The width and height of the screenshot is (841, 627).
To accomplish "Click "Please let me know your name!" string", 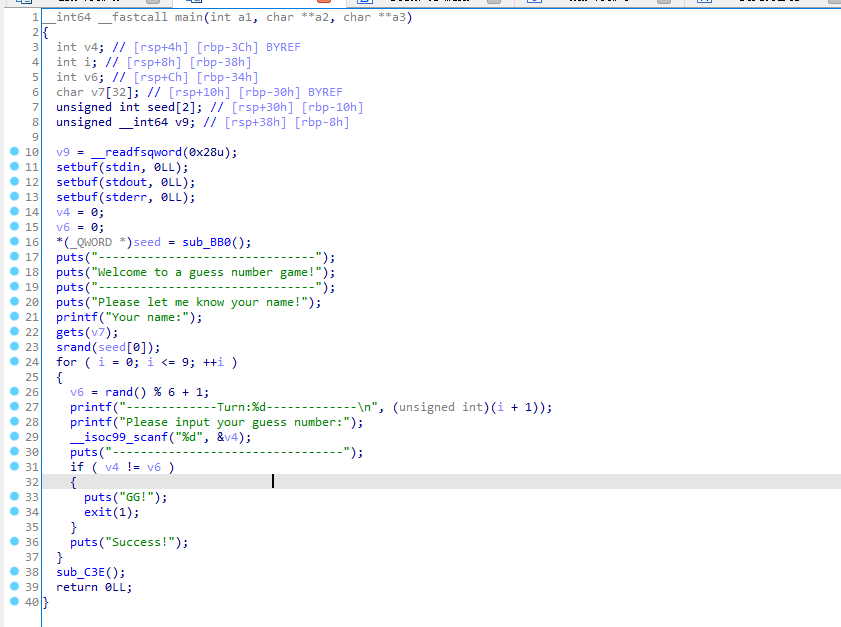I will tap(200, 303).
